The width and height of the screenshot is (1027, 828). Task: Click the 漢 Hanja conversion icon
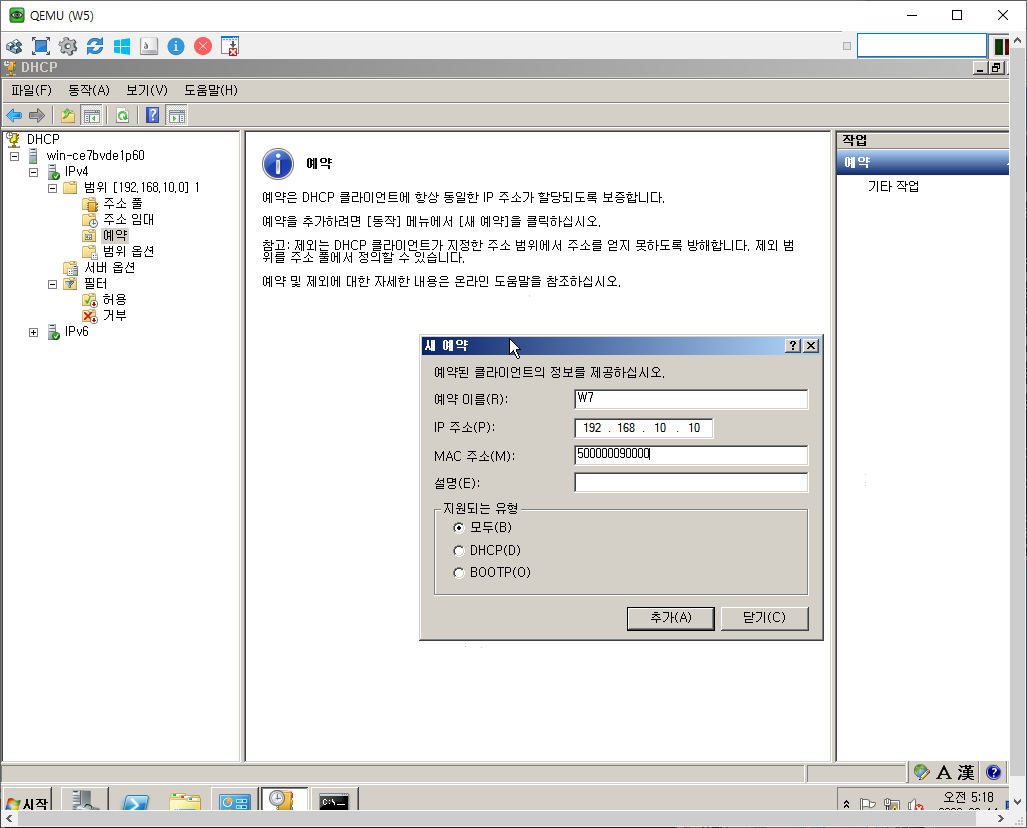(965, 773)
